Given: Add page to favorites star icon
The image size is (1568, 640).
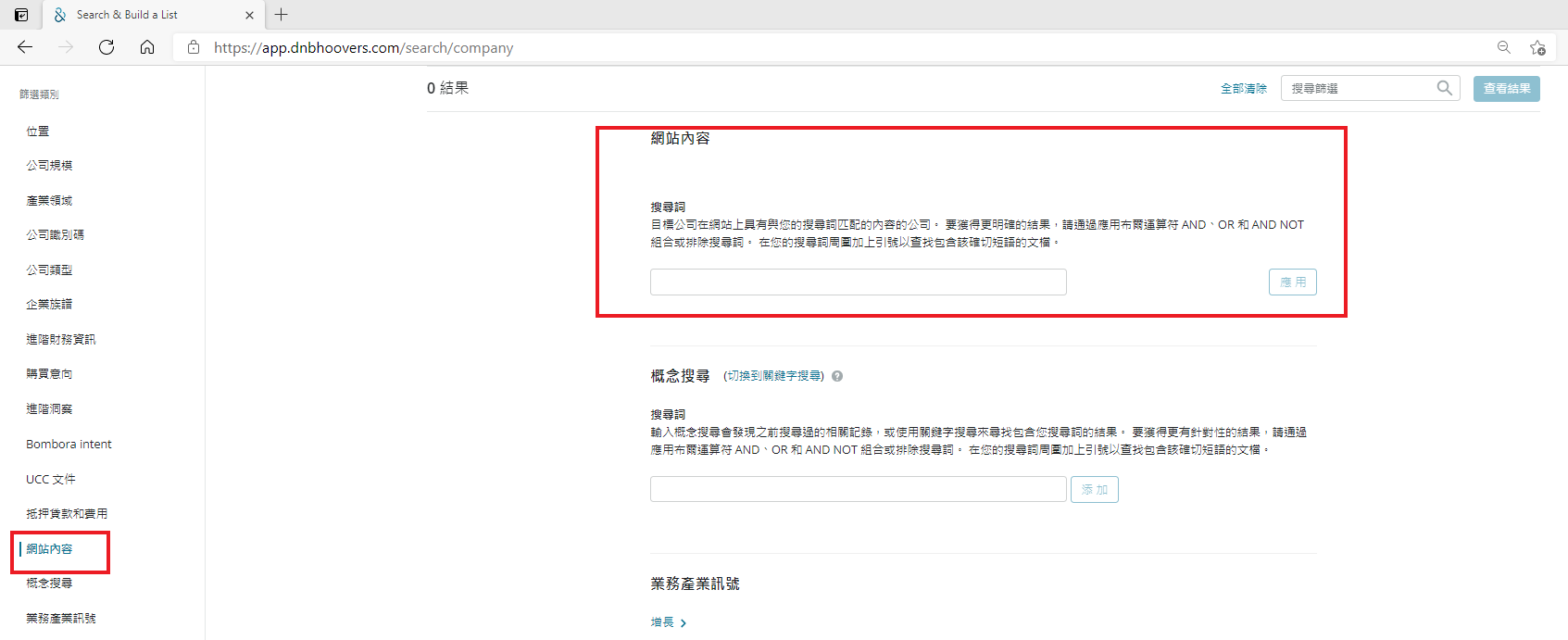Looking at the screenshot, I should tap(1537, 47).
